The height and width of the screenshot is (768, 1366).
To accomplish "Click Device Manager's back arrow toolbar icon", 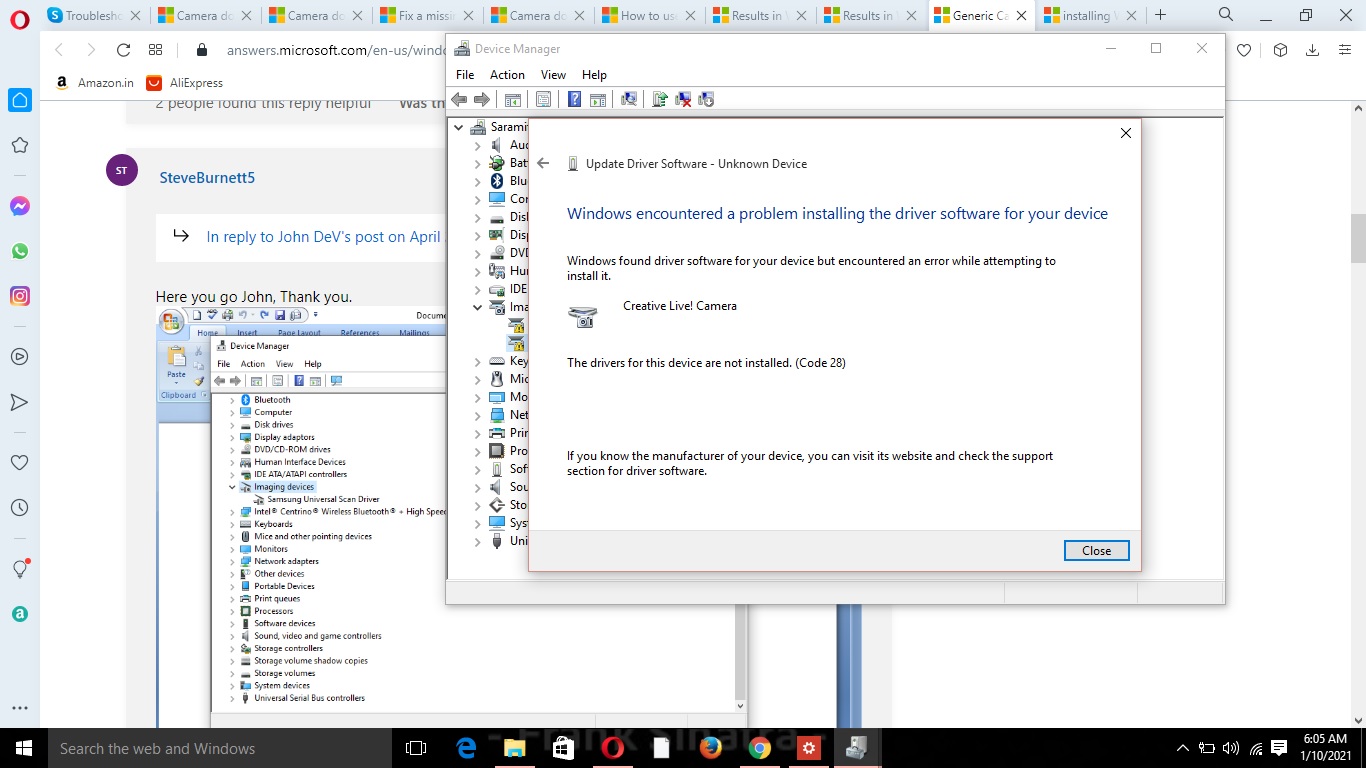I will click(x=460, y=99).
